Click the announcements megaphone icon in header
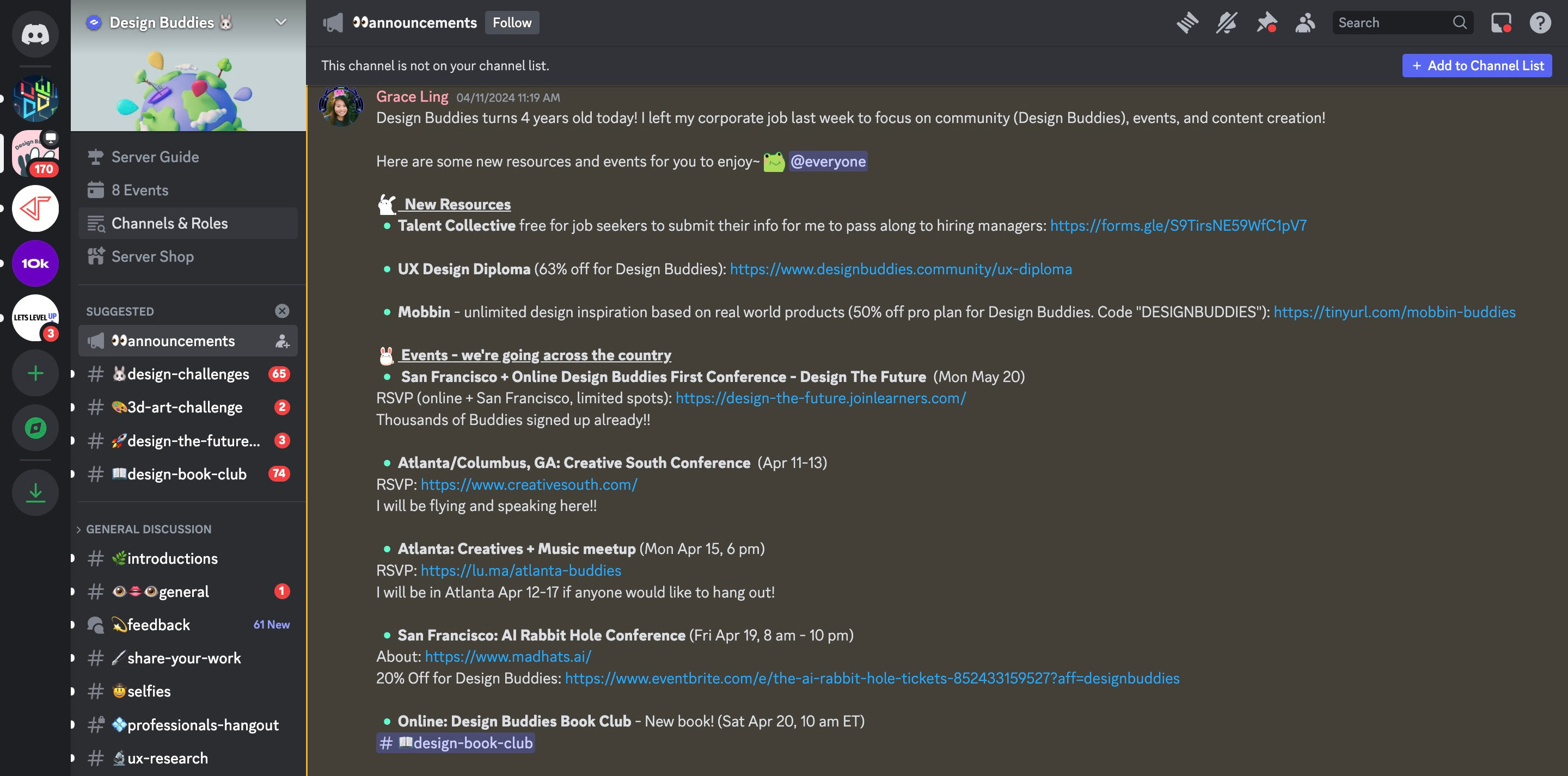Screen dimensions: 1568x776 pyautogui.click(x=333, y=23)
